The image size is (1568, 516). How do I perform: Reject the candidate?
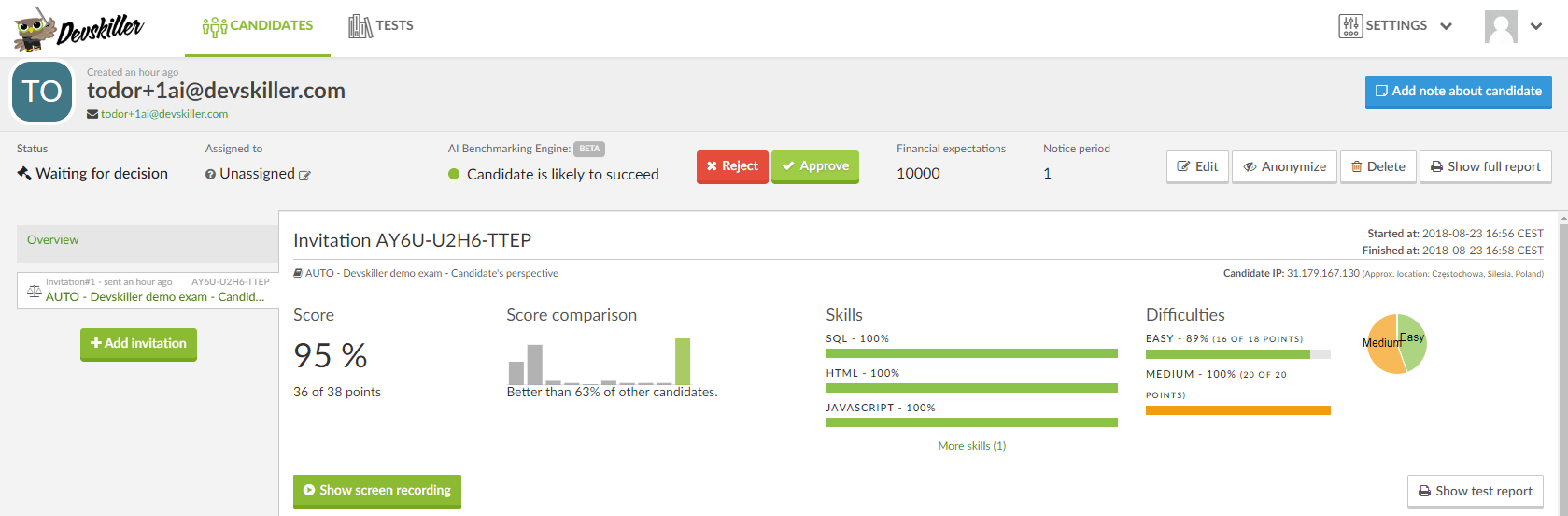pyautogui.click(x=732, y=166)
